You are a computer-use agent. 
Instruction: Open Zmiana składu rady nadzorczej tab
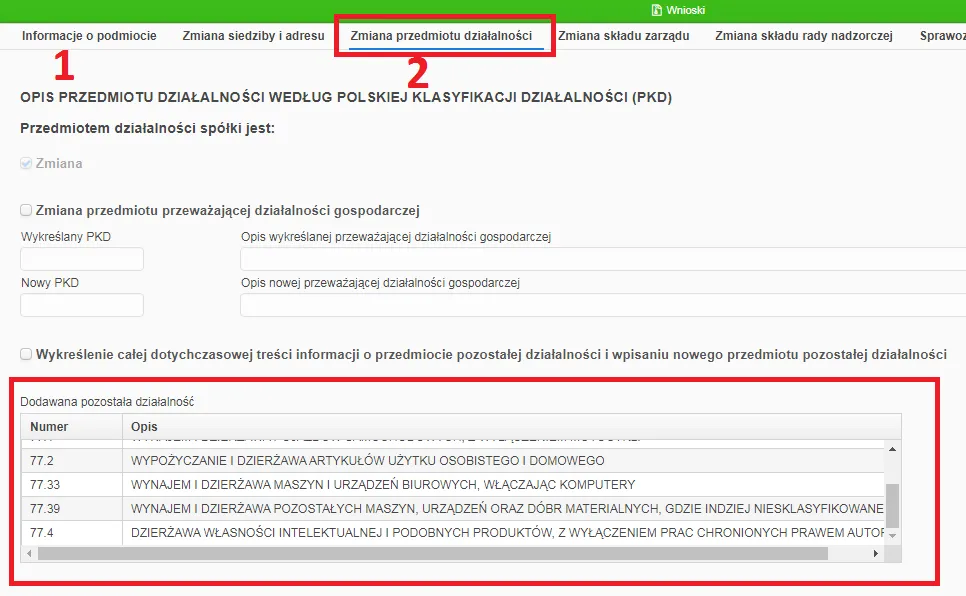tap(804, 36)
